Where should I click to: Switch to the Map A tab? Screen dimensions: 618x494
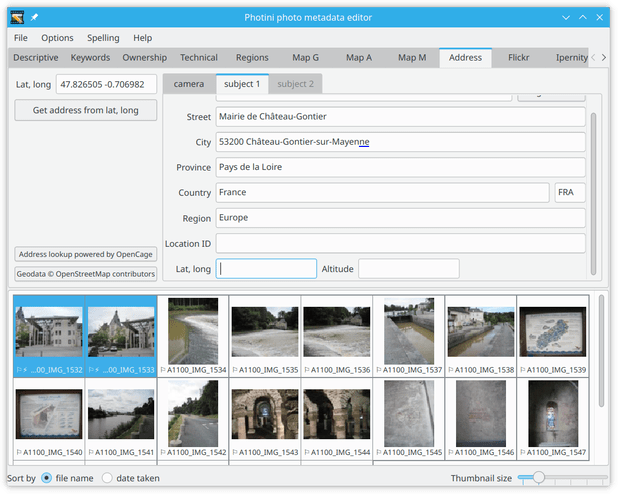(358, 58)
